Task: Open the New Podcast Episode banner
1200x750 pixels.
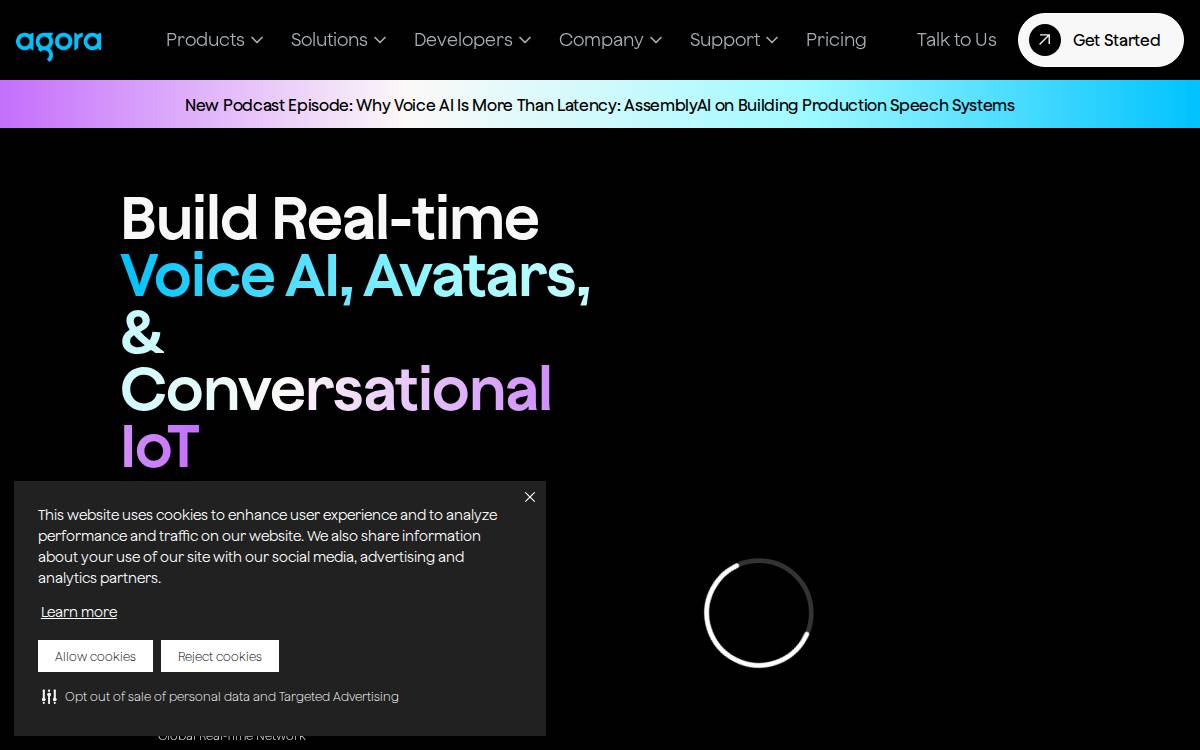Action: (600, 105)
